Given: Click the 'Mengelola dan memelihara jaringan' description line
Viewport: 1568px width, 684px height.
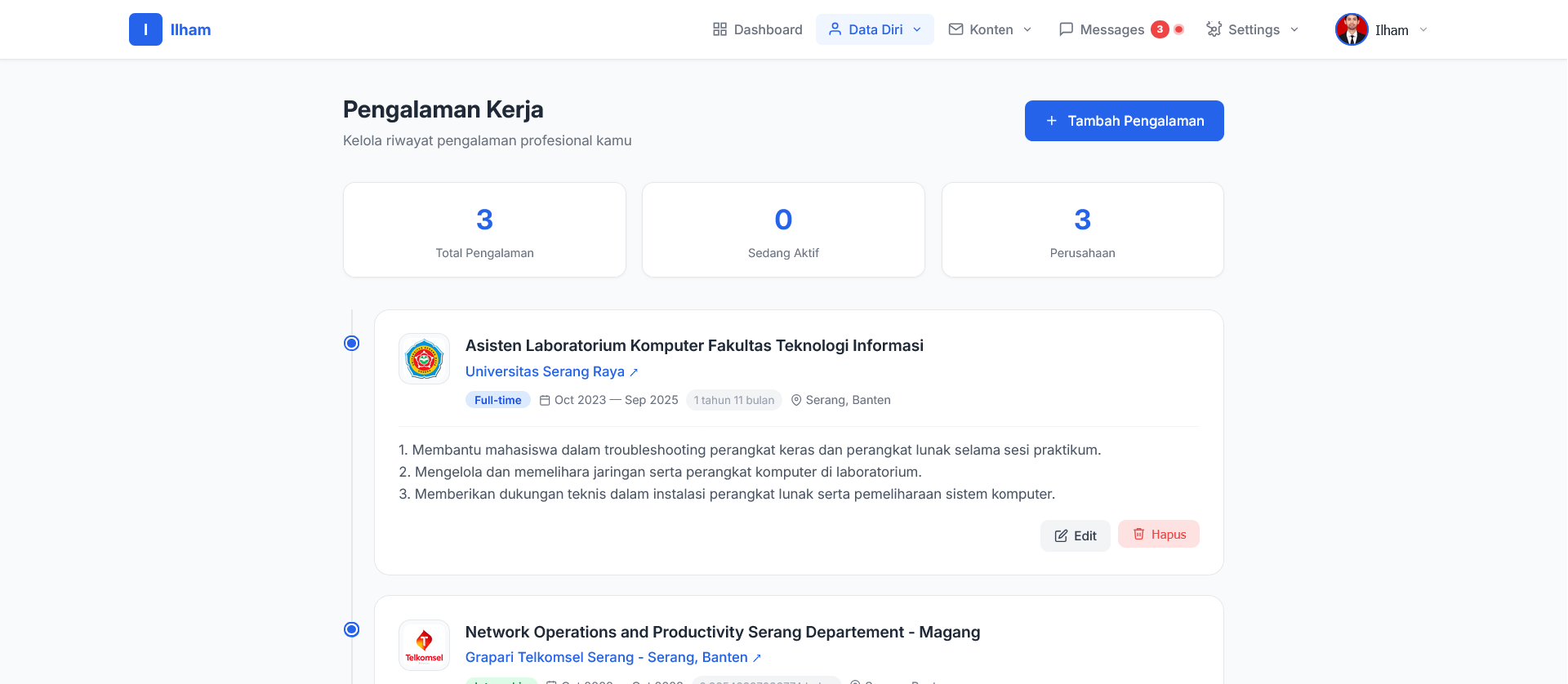Looking at the screenshot, I should click(660, 472).
